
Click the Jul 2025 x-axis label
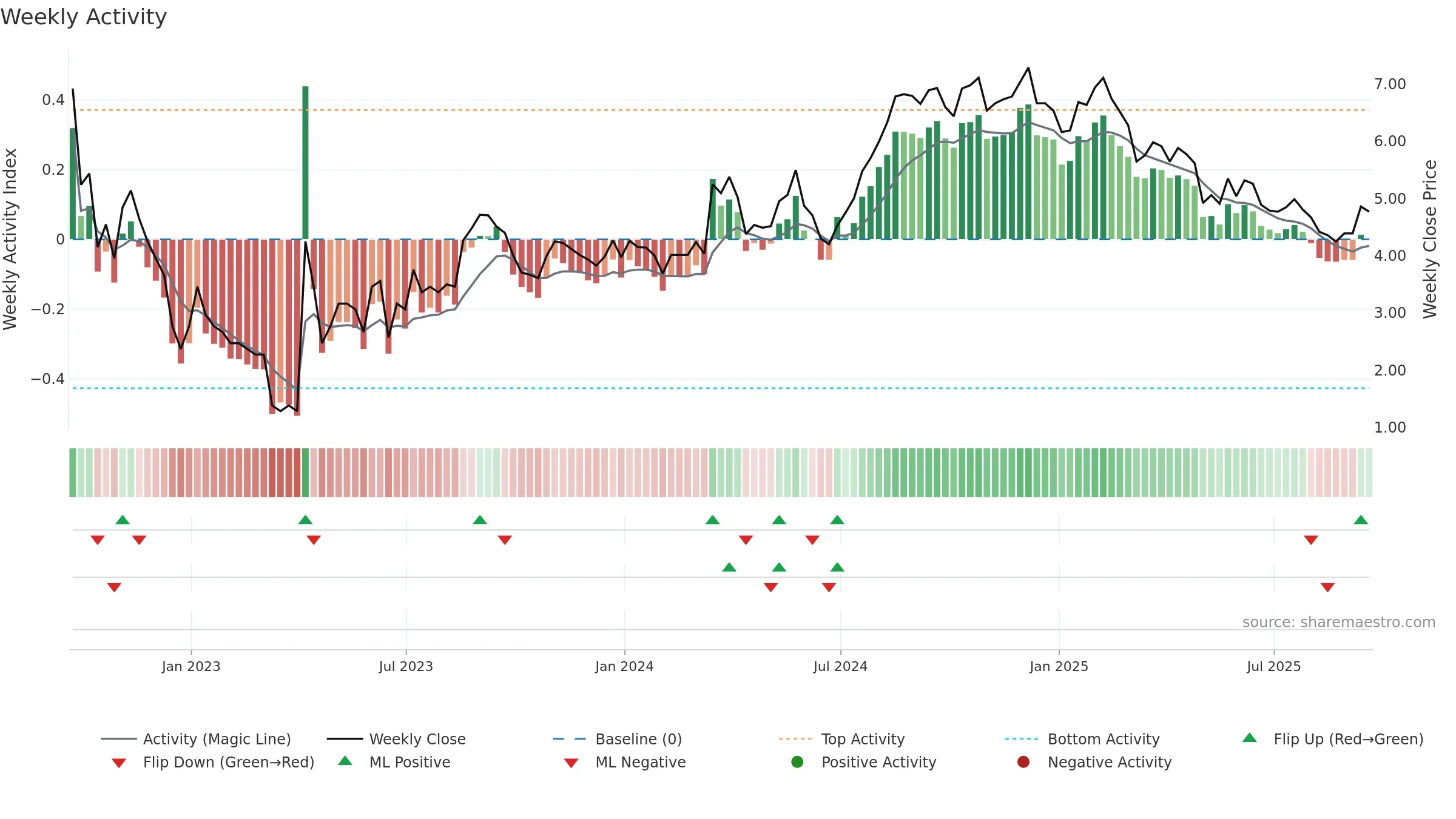click(x=1274, y=666)
